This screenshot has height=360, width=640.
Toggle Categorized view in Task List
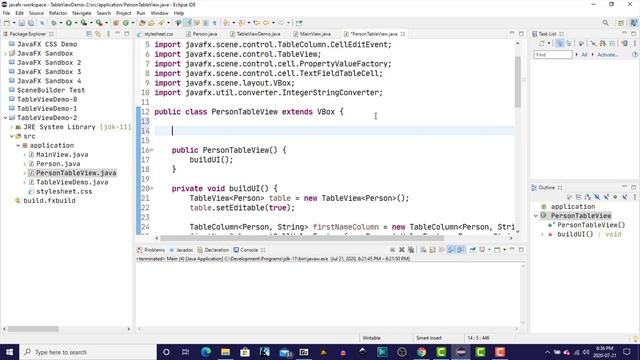[560, 43]
